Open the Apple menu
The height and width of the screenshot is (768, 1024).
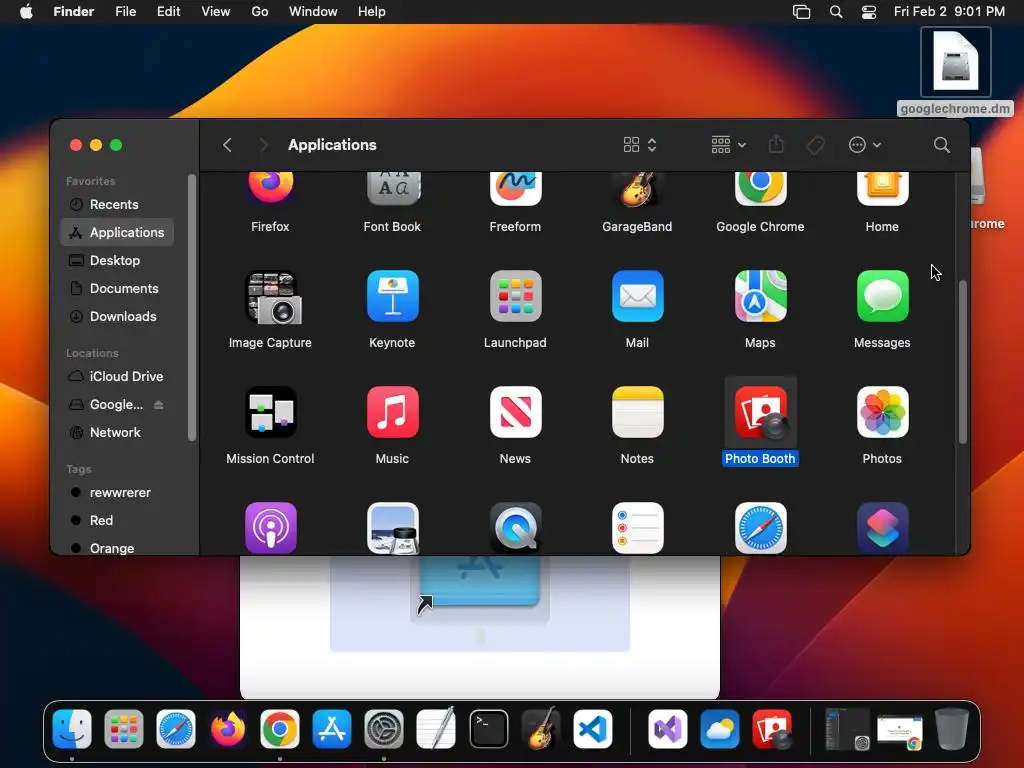26,12
